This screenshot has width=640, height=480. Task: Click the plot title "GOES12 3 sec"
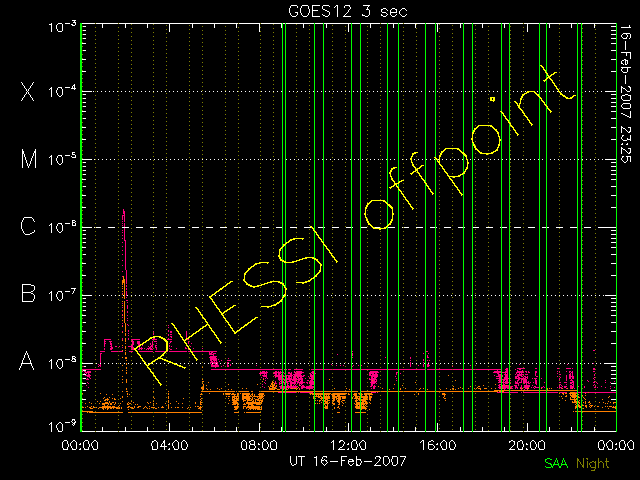[348, 11]
